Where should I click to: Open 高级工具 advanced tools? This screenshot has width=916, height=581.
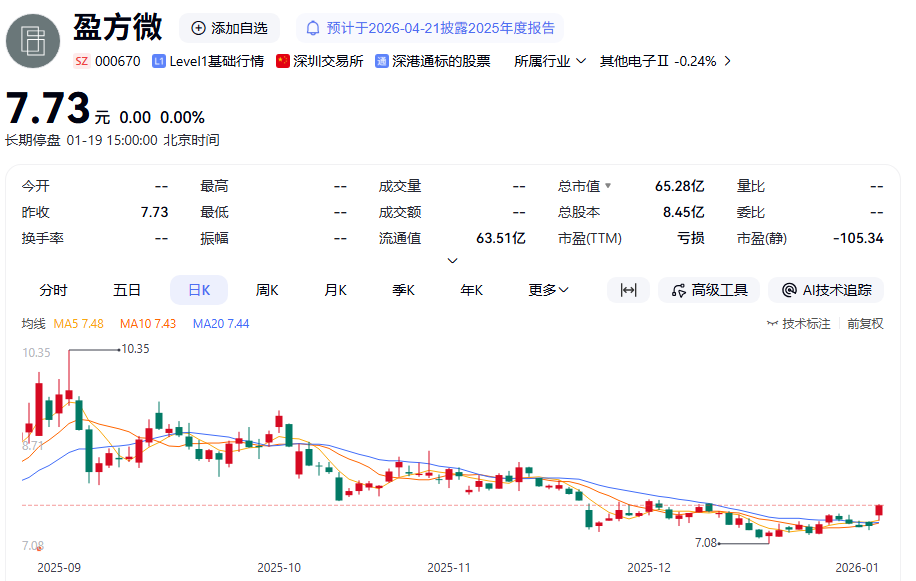(710, 290)
